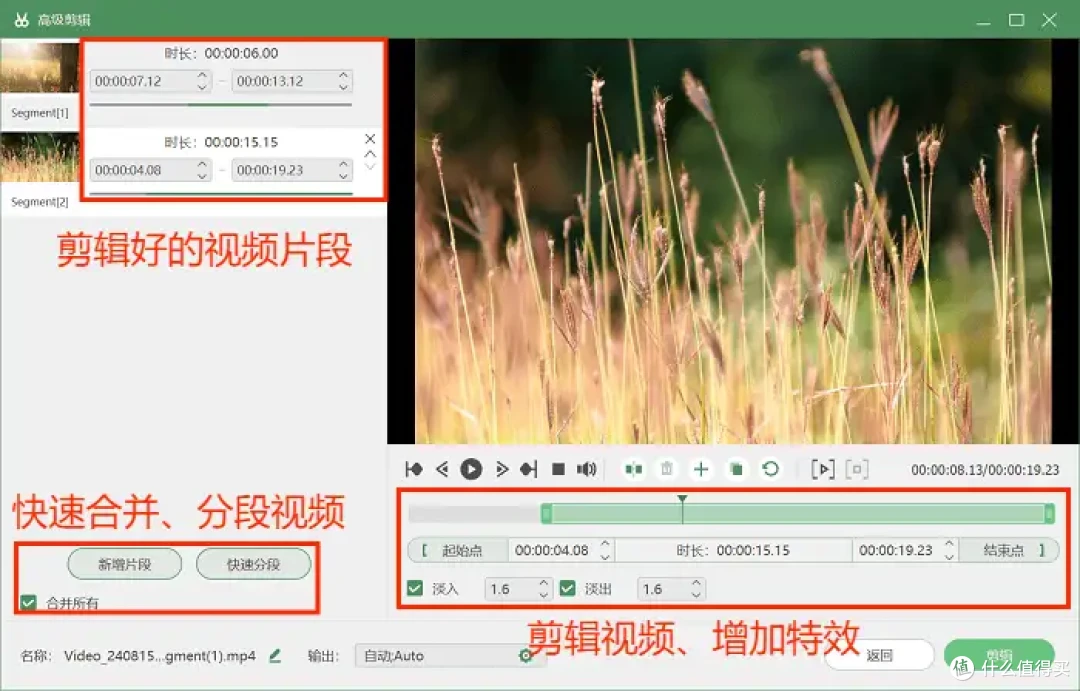Jump to the segment start point
The width and height of the screenshot is (1080, 691).
click(414, 469)
